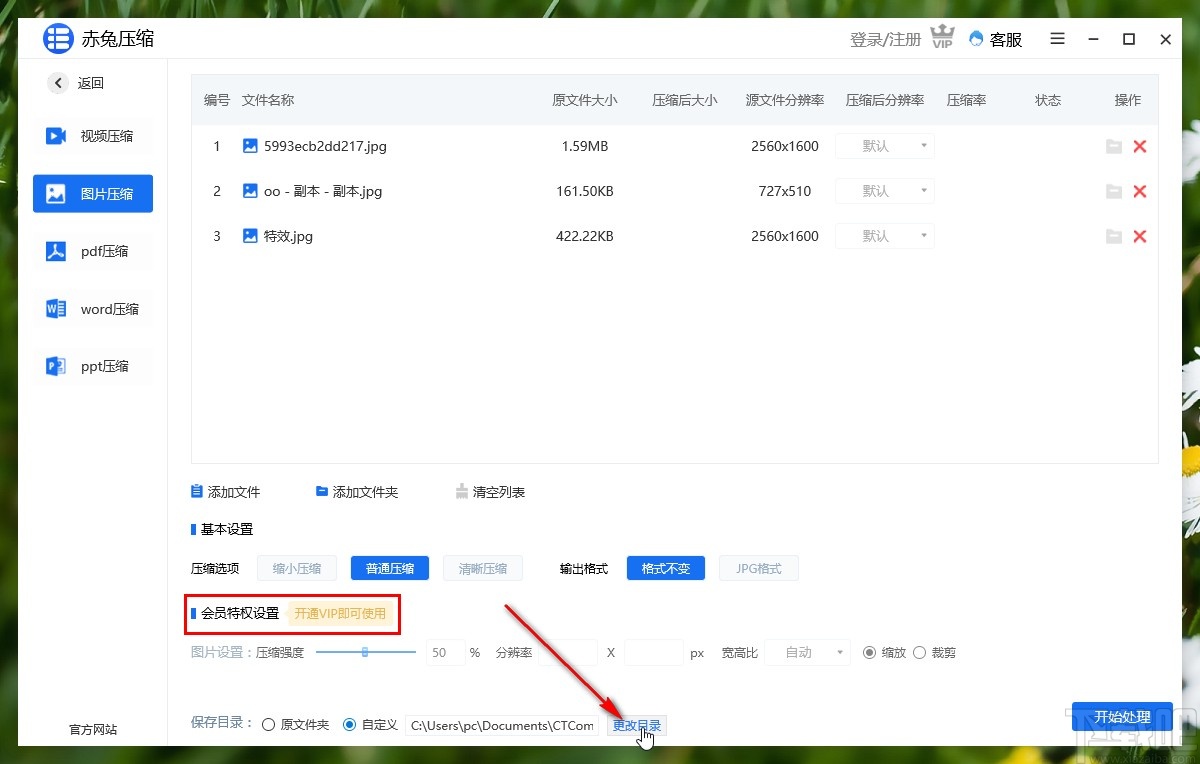This screenshot has width=1200, height=764.
Task: Click 清空列表 to clear the list
Action: tap(490, 492)
